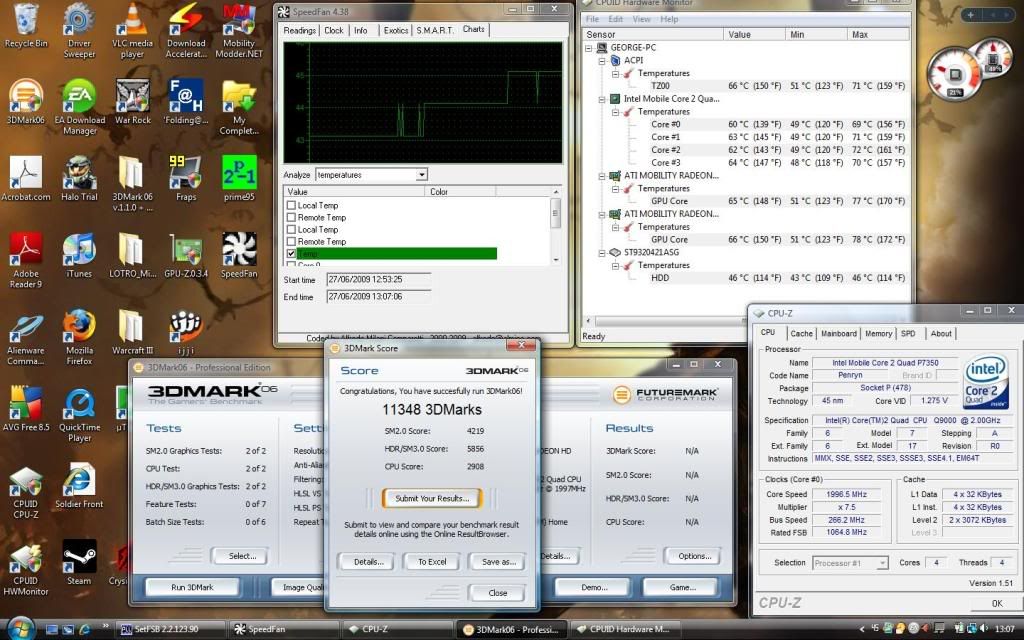Launch Driver Sweeper from the desktop

[x=79, y=31]
